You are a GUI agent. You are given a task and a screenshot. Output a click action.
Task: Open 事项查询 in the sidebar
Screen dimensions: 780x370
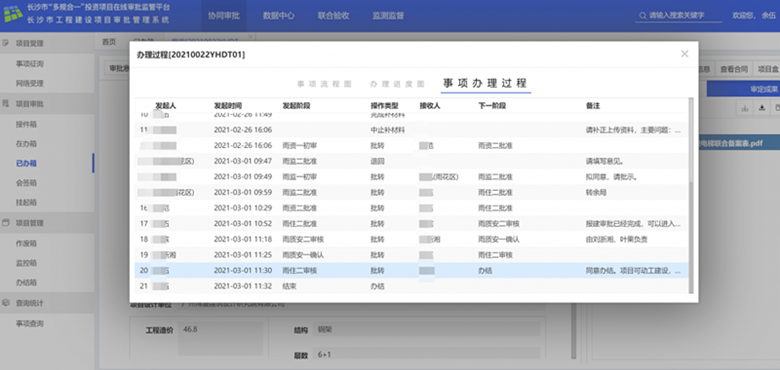tap(30, 324)
